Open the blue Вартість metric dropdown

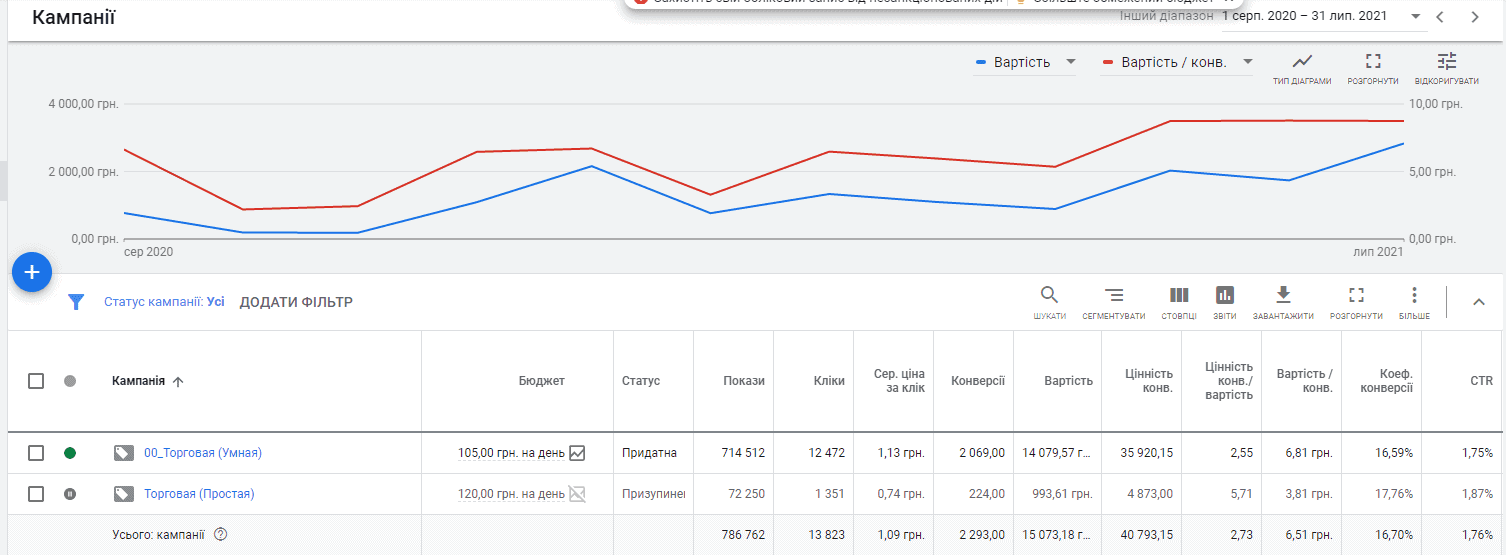pyautogui.click(x=1025, y=62)
